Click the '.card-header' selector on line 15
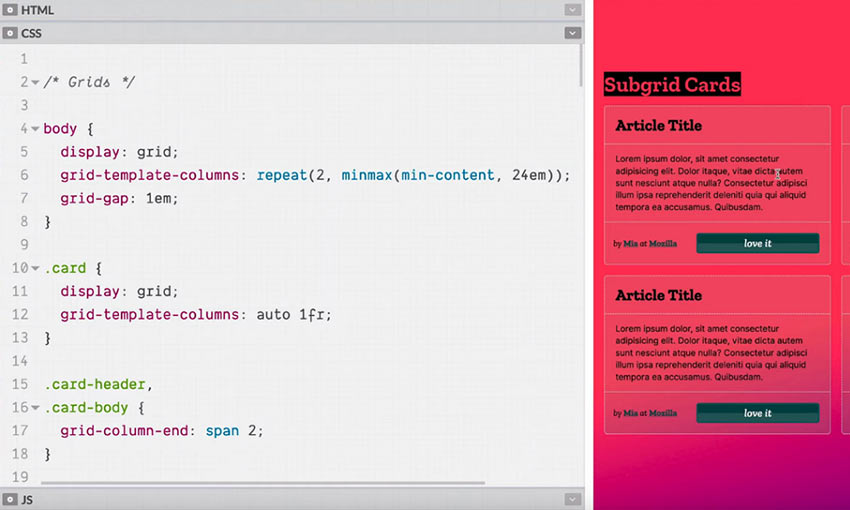Image resolution: width=850 pixels, height=510 pixels. click(x=95, y=384)
